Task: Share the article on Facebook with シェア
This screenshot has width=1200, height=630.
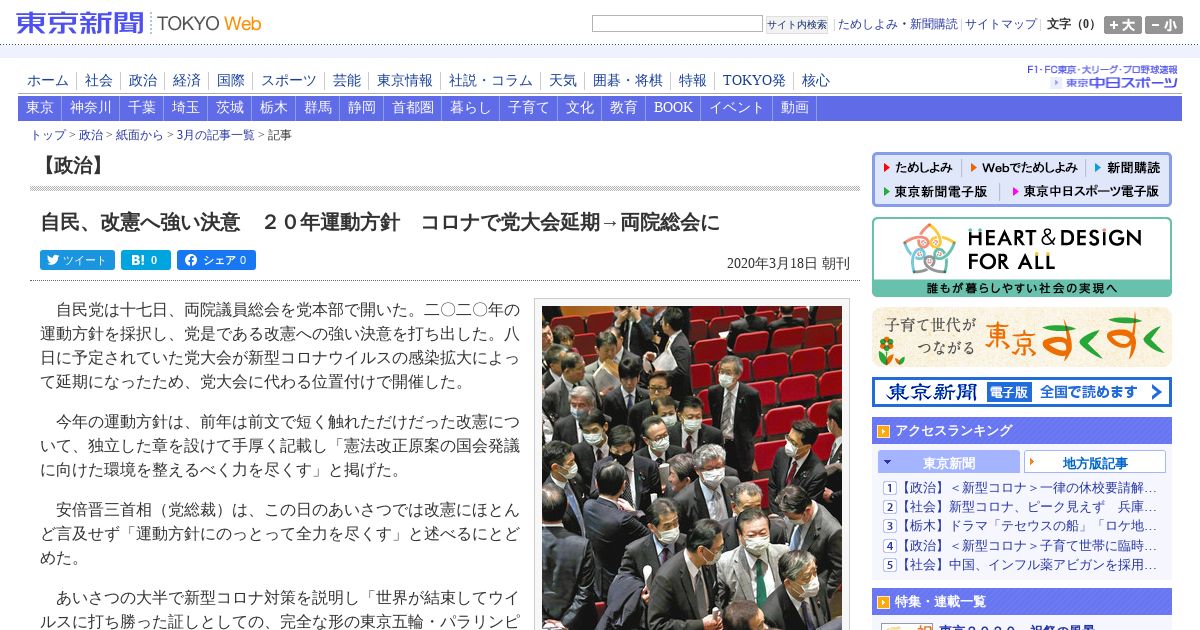Action: tap(216, 260)
